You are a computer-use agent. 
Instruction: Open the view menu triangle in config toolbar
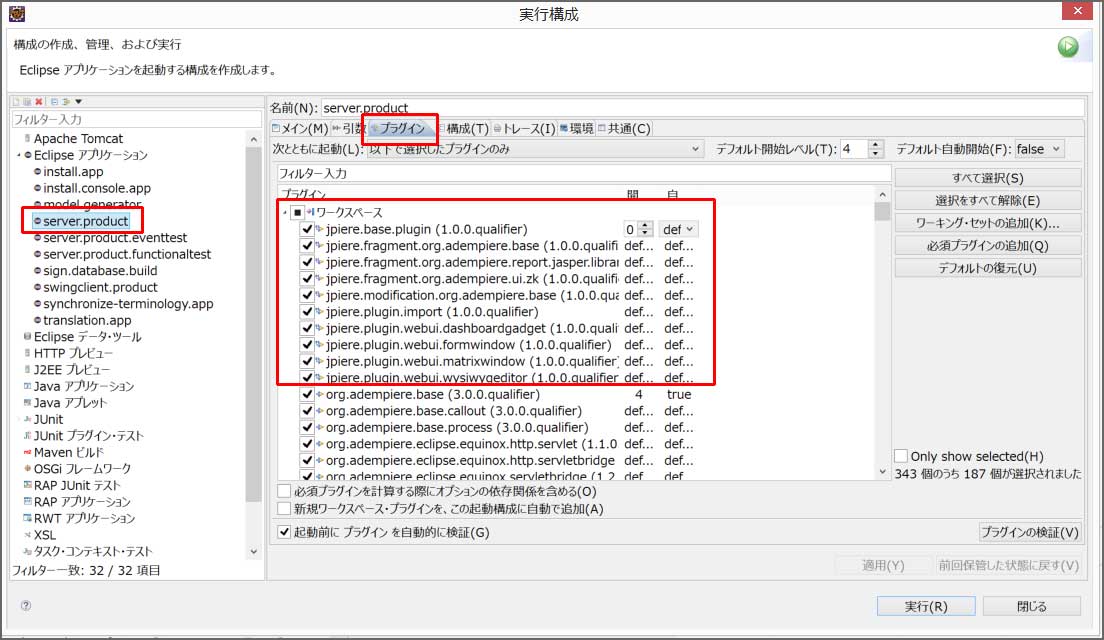pos(79,102)
